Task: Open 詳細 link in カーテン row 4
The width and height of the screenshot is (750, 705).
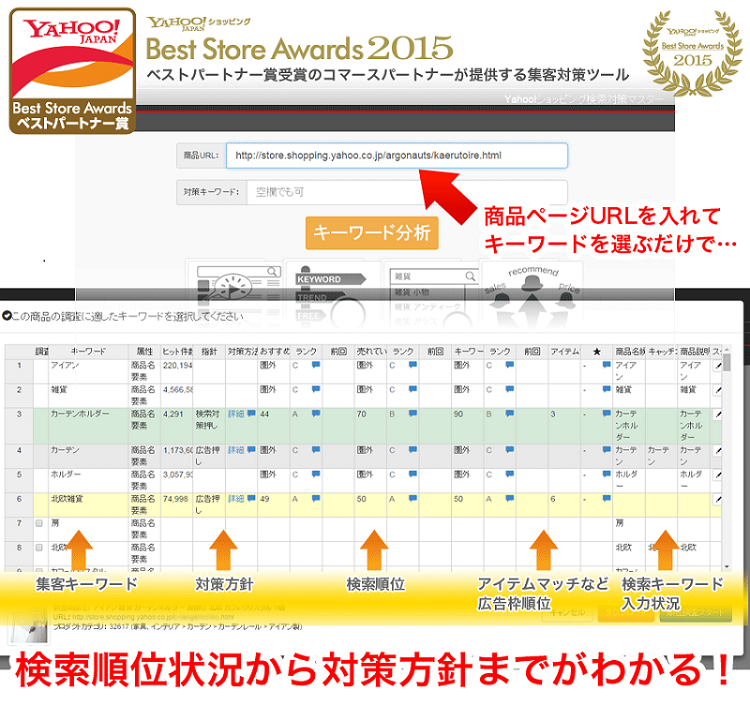Action: (x=236, y=450)
